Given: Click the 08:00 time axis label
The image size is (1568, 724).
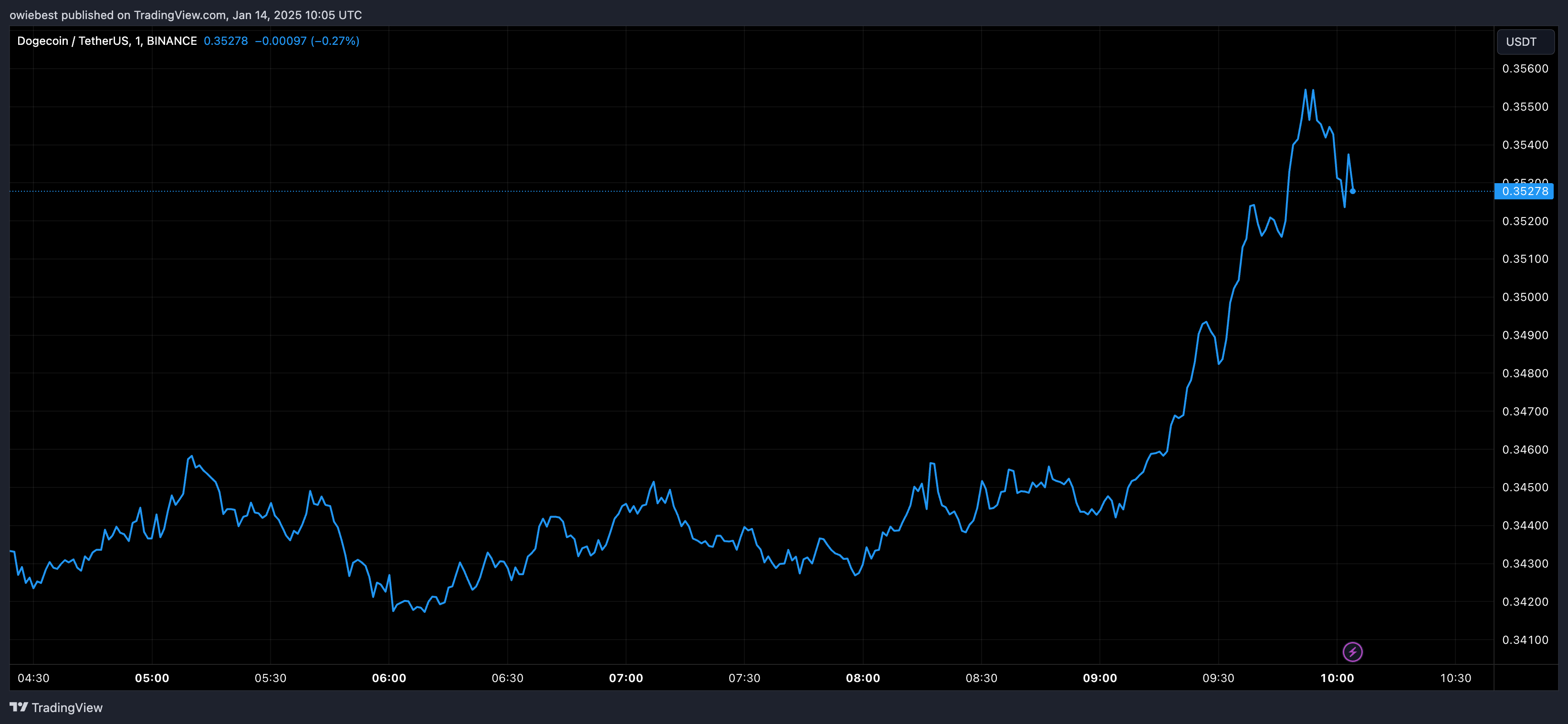Looking at the screenshot, I should pyautogui.click(x=863, y=678).
